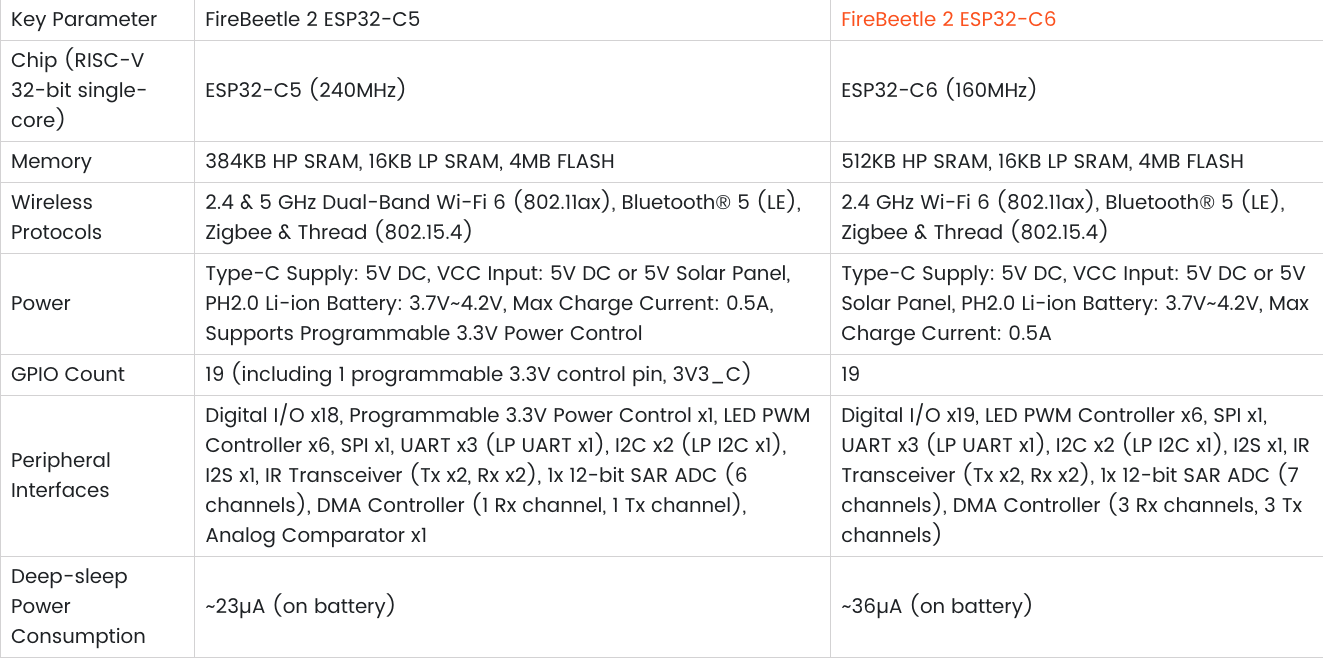1323x658 pixels.
Task: Select the GPIO cell mentioning 3V3_C
Action: coord(478,374)
